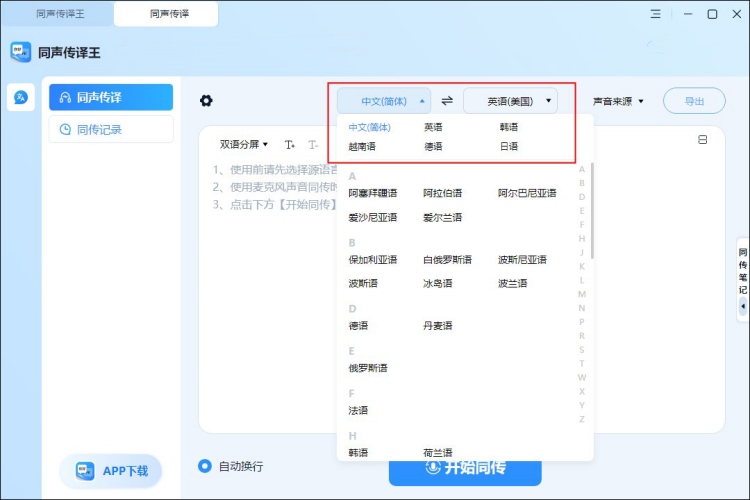
Task: Enable the 自动换行 radio option
Action: [205, 466]
